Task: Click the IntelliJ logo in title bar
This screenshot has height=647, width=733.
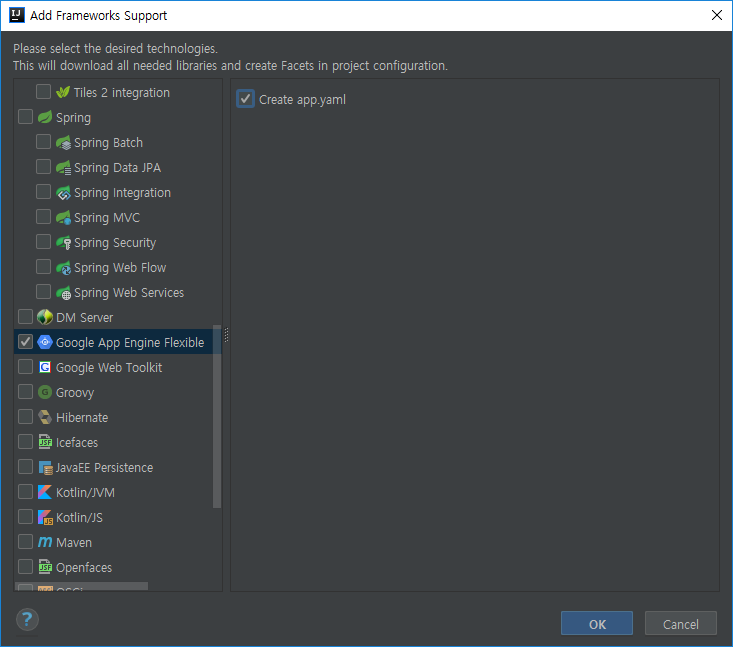Action: click(x=17, y=15)
